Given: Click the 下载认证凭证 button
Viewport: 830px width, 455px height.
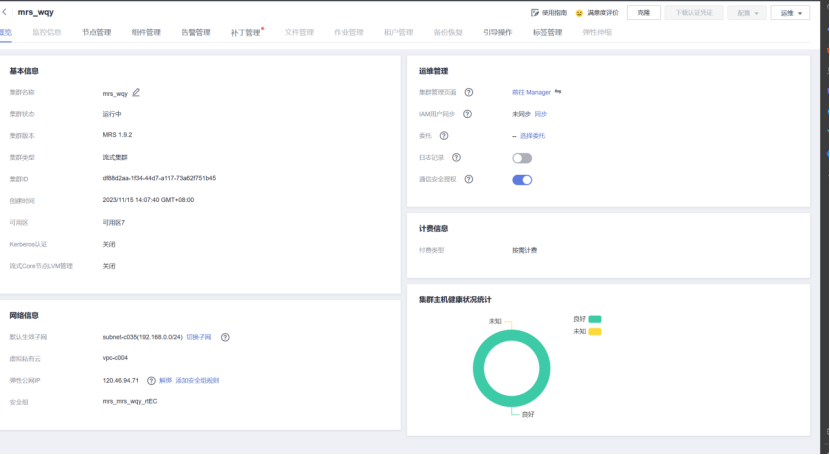Looking at the screenshot, I should [x=694, y=13].
